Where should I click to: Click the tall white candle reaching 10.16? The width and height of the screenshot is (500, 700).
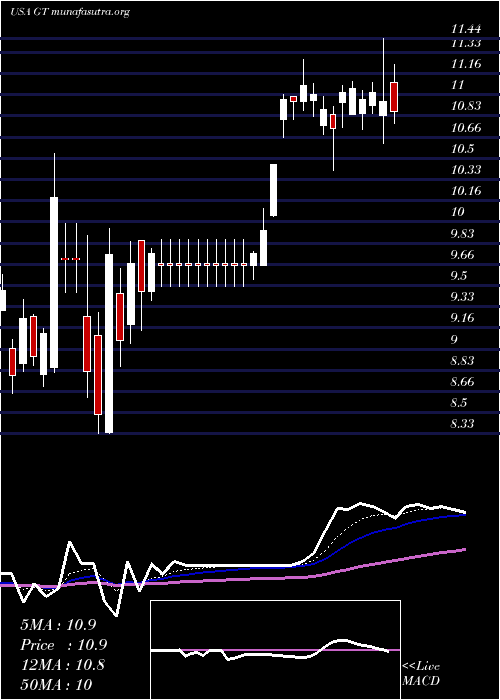54,282
